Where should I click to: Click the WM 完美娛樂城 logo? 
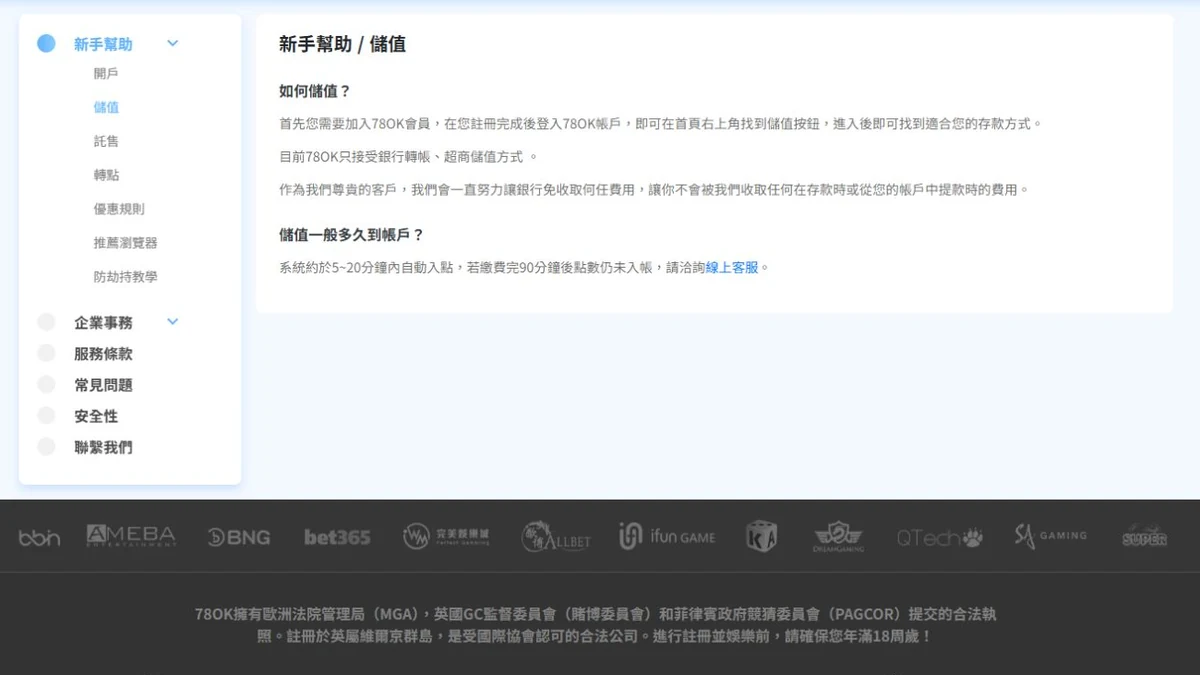coord(446,537)
